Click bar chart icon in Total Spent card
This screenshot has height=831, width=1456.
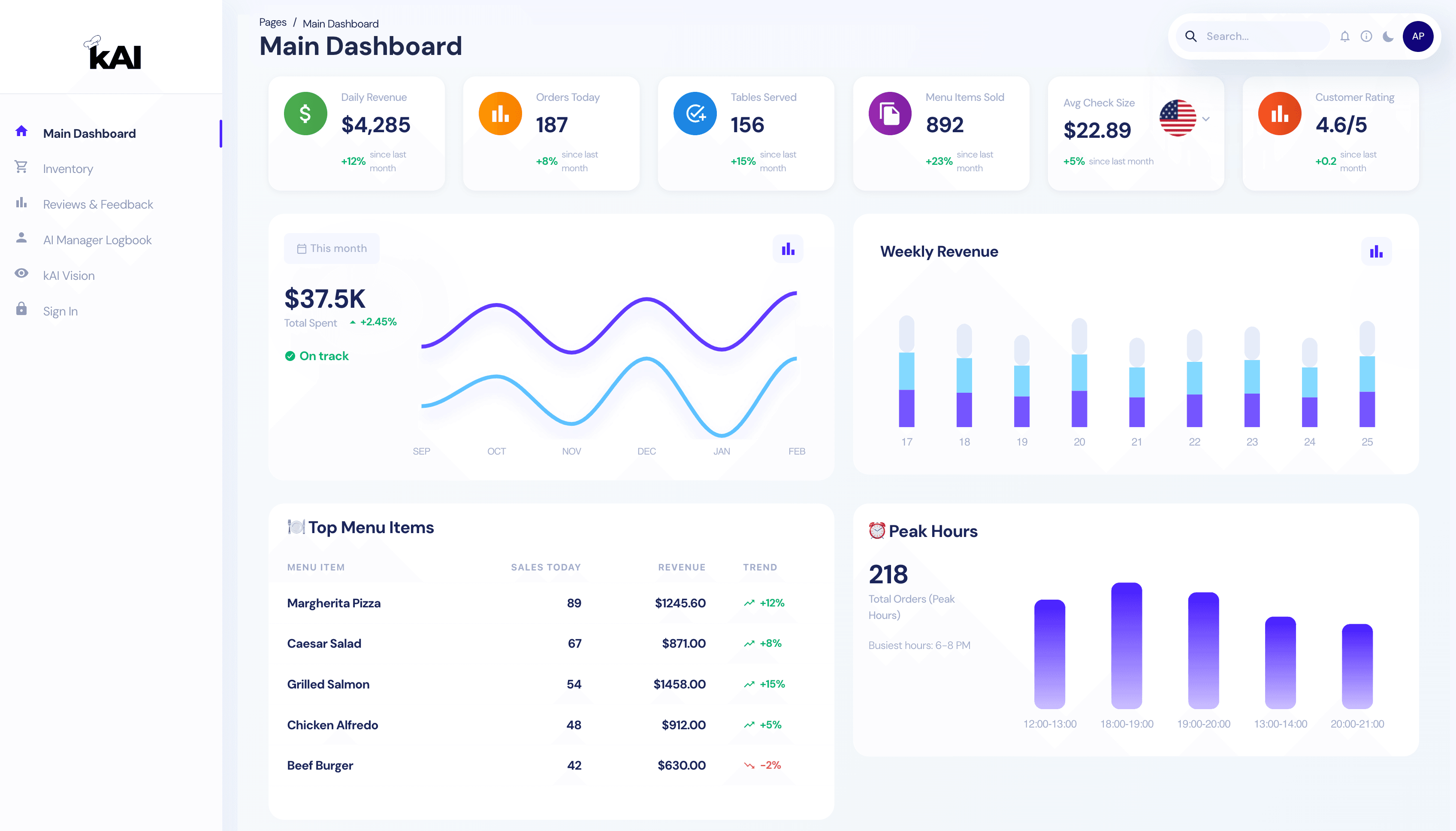tap(788, 249)
